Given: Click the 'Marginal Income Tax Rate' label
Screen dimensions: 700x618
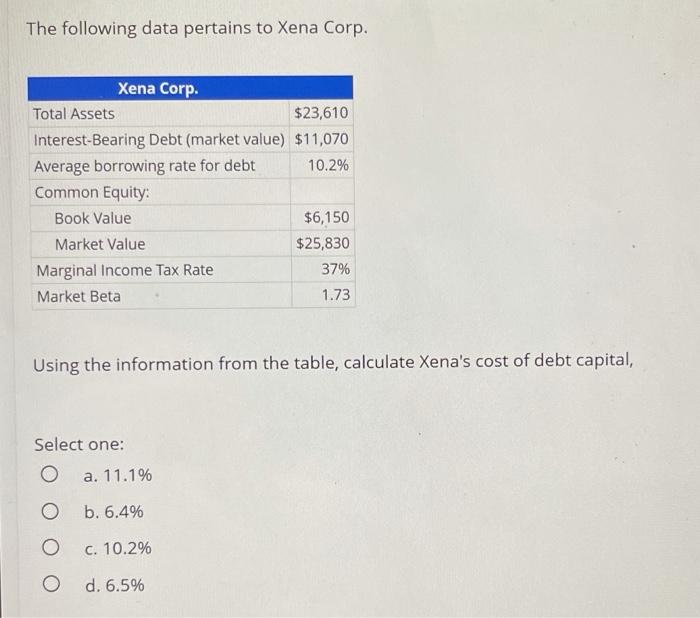Looking at the screenshot, I should 125,270.
